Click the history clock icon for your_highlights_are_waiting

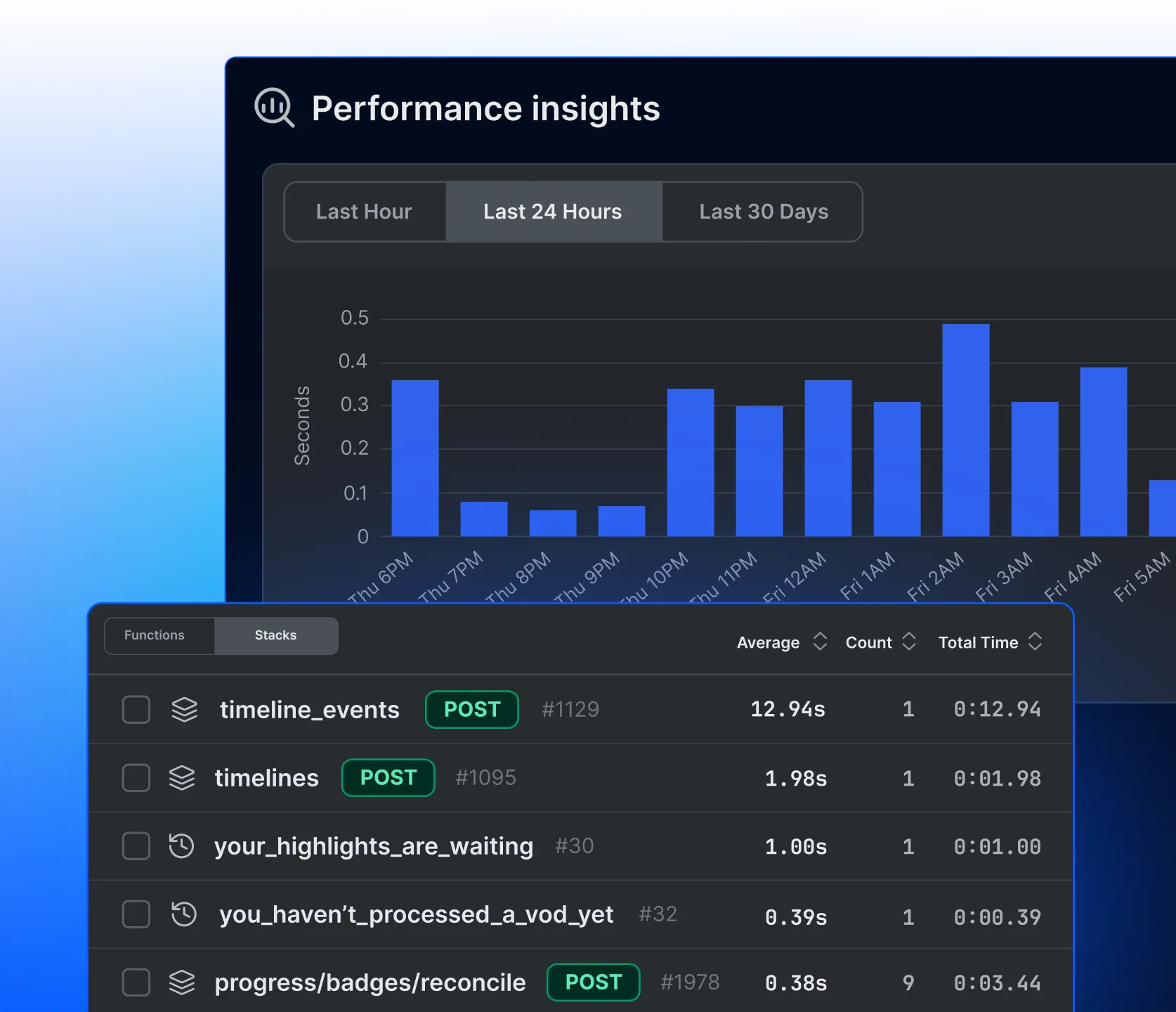coord(182,846)
